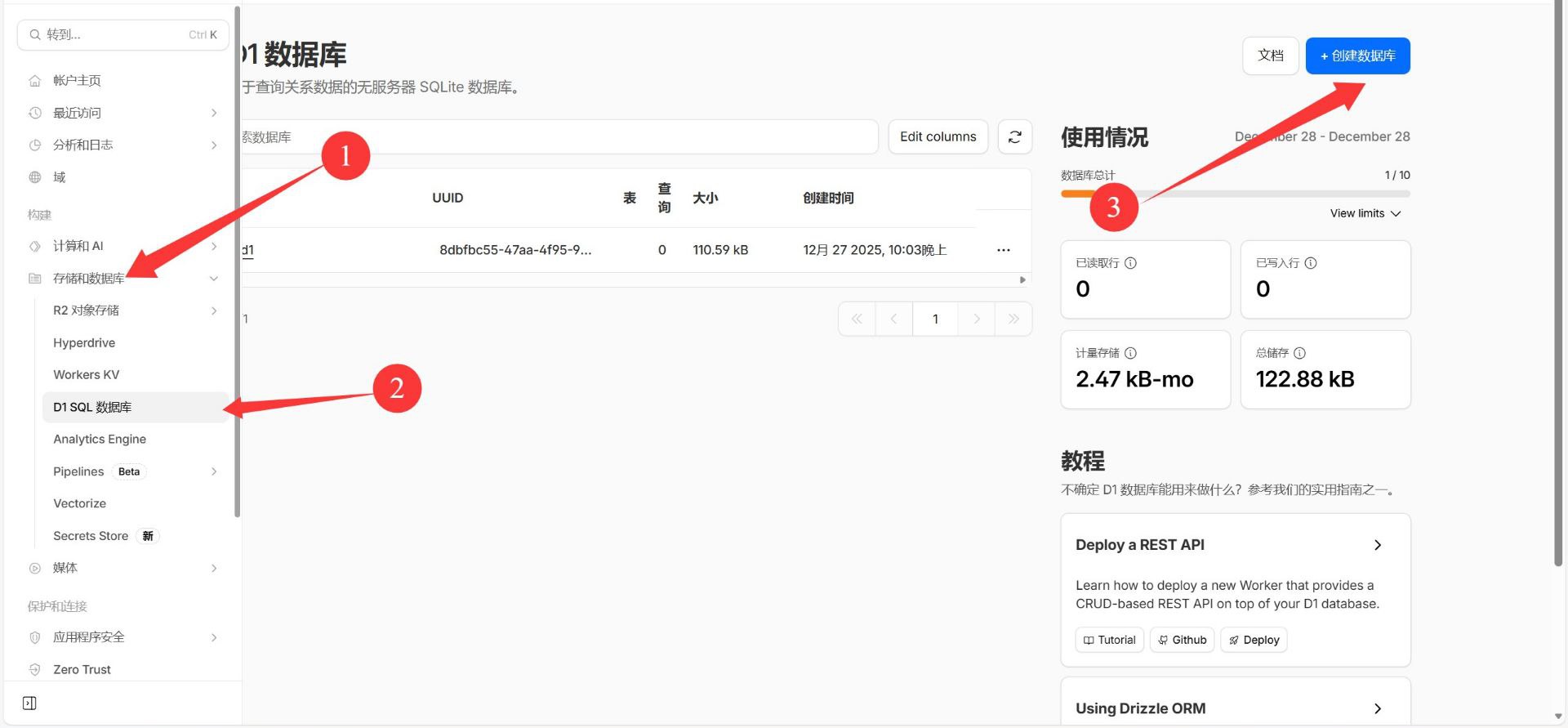Open the Tutorial link for REST API

coord(1109,640)
